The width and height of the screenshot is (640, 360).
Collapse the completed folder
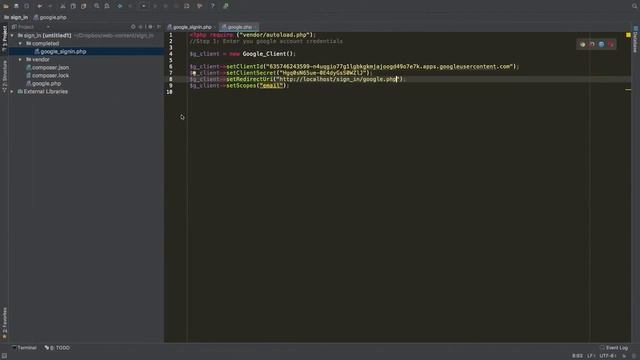click(x=20, y=43)
